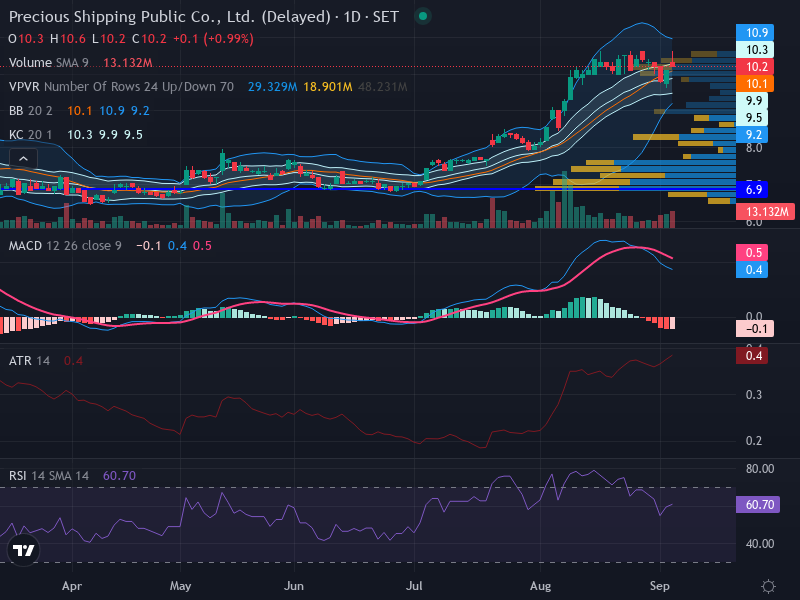The image size is (800, 600).
Task: Click the TradingView logo icon
Action: (x=23, y=550)
